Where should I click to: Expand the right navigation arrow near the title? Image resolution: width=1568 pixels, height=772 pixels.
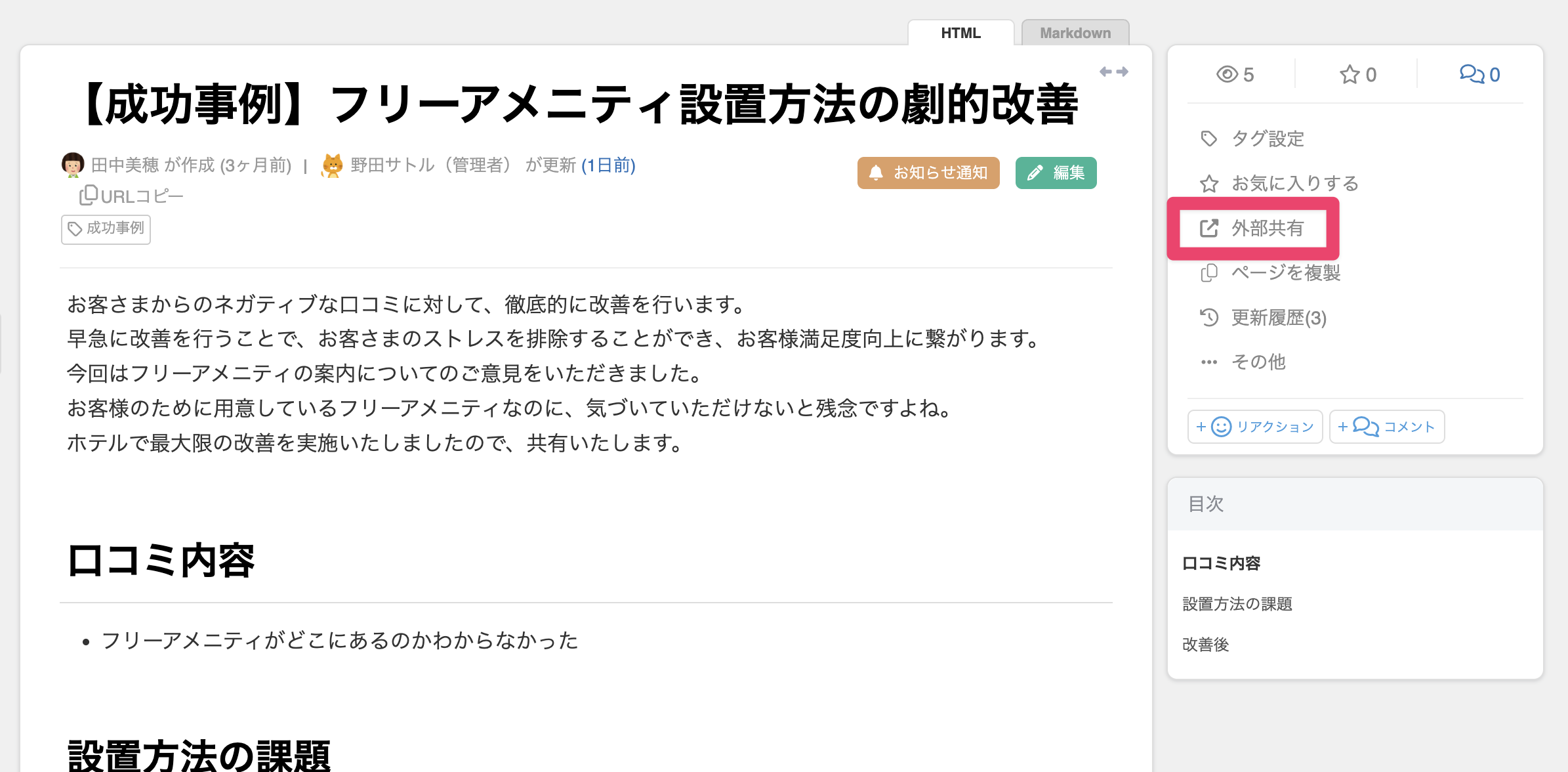point(1124,71)
